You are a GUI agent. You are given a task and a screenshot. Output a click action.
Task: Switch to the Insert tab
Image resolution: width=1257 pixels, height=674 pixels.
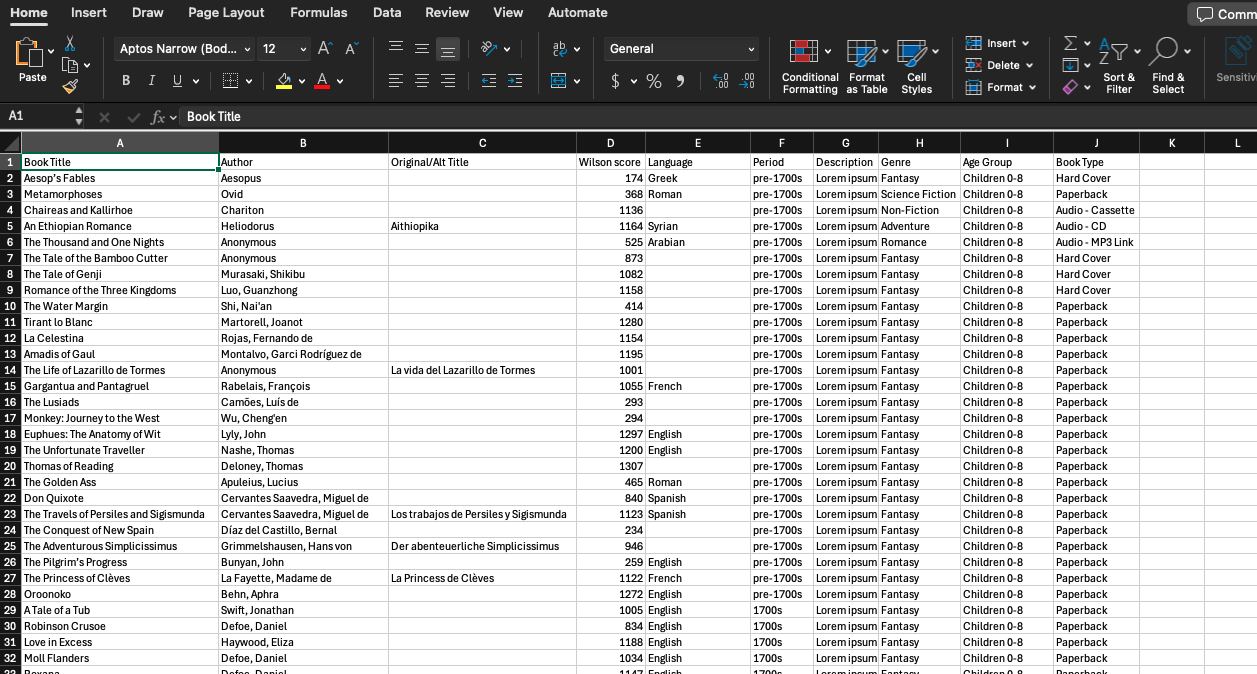coord(89,13)
